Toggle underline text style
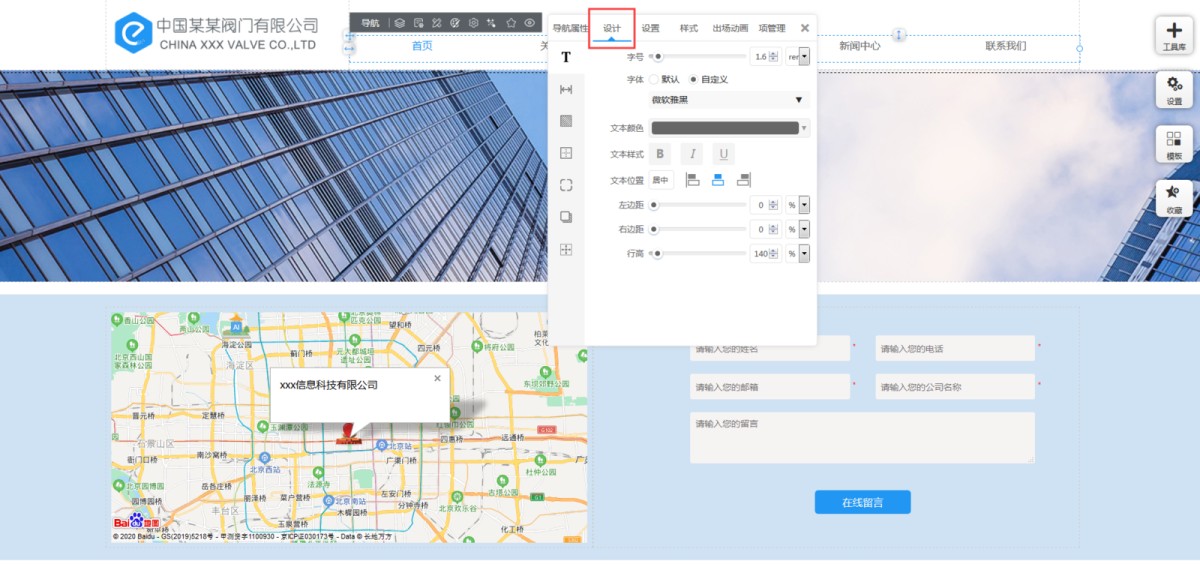 723,154
